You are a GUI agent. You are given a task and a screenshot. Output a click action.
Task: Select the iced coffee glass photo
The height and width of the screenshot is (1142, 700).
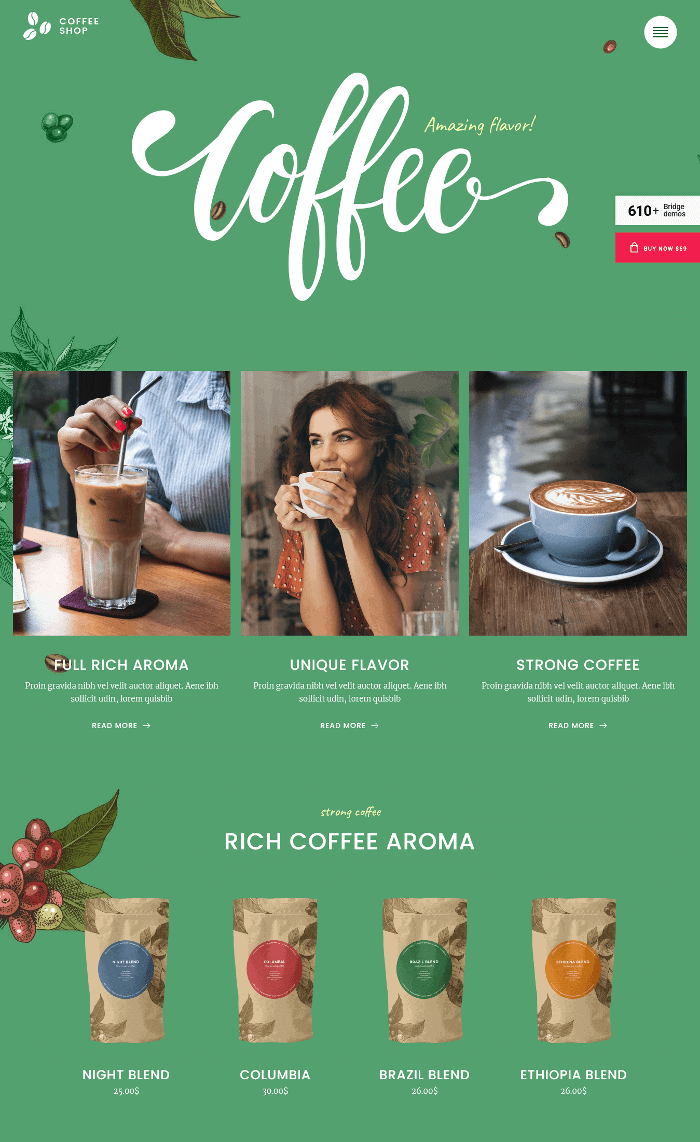[x=122, y=503]
